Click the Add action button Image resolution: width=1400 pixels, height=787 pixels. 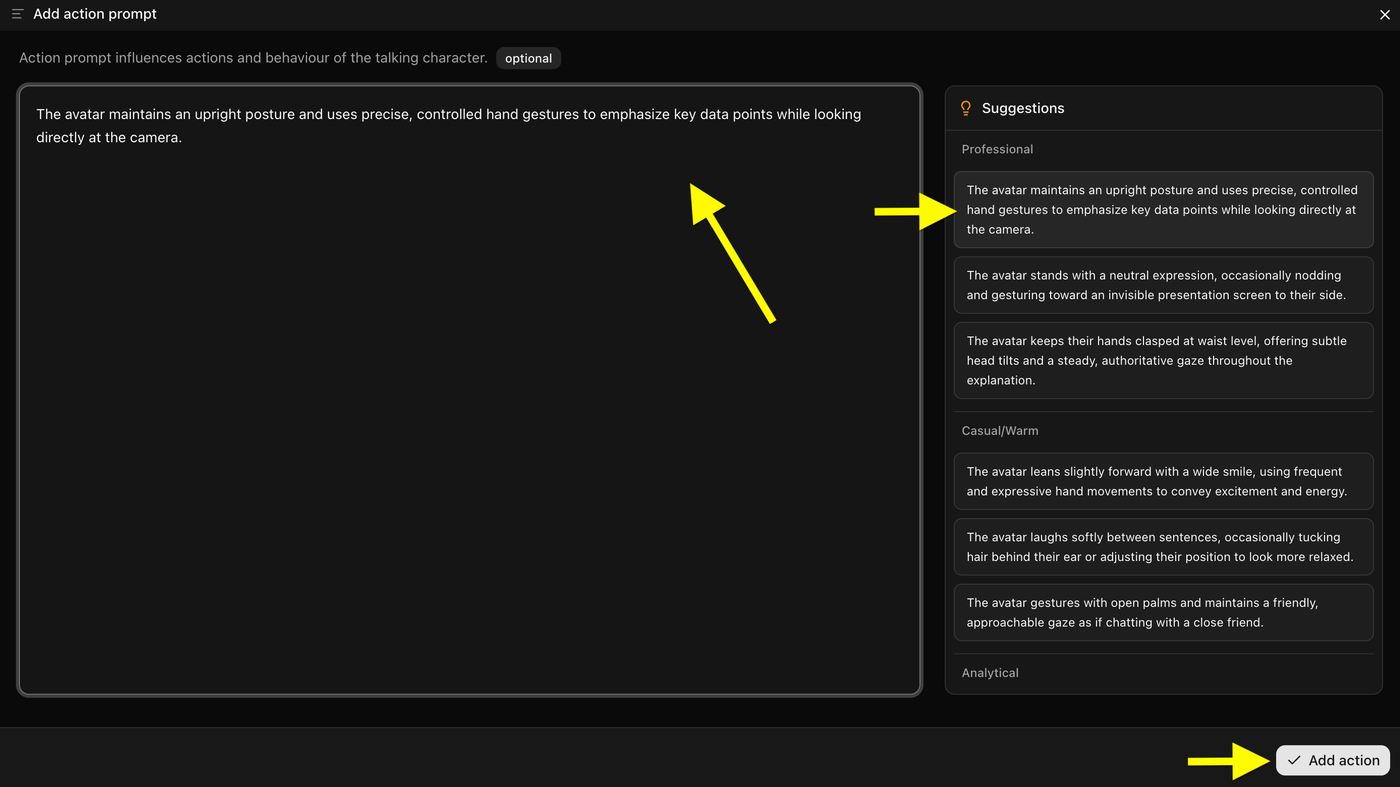(1332, 760)
